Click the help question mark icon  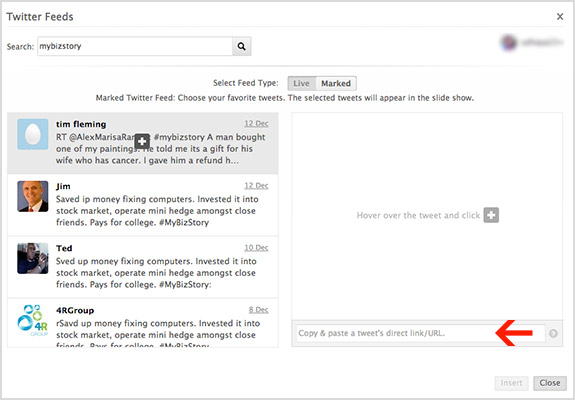[x=553, y=333]
